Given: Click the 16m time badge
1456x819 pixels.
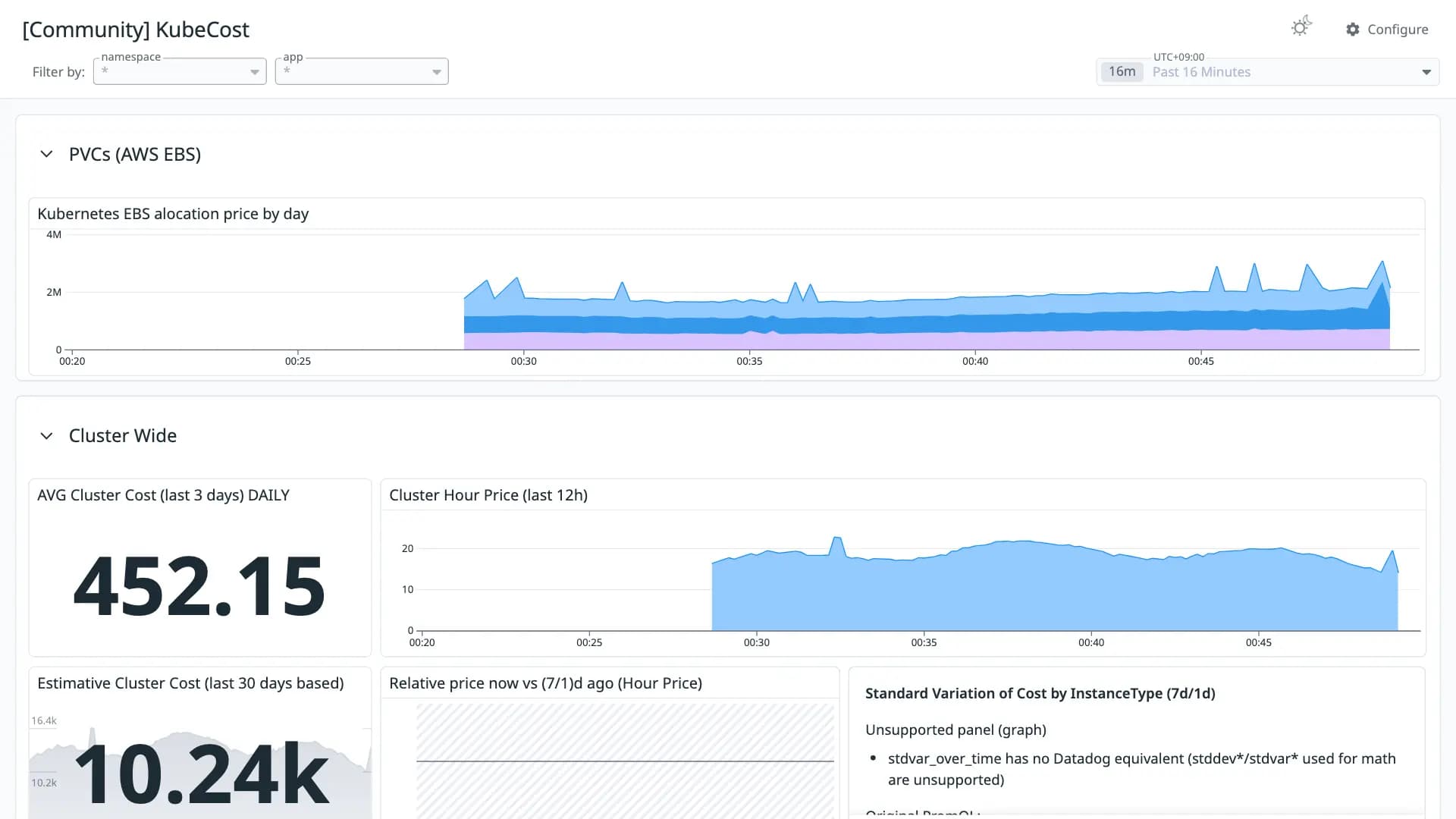Looking at the screenshot, I should tap(1122, 72).
